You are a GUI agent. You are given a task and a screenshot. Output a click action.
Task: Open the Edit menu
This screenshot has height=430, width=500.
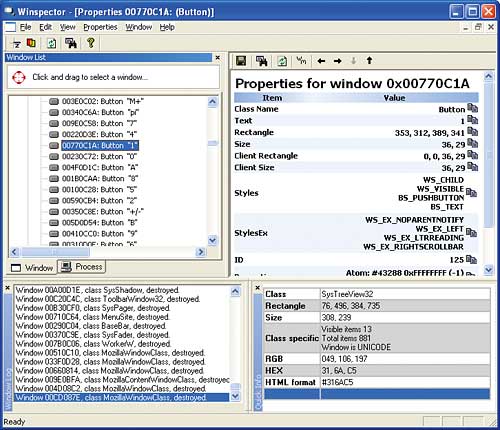click(46, 27)
